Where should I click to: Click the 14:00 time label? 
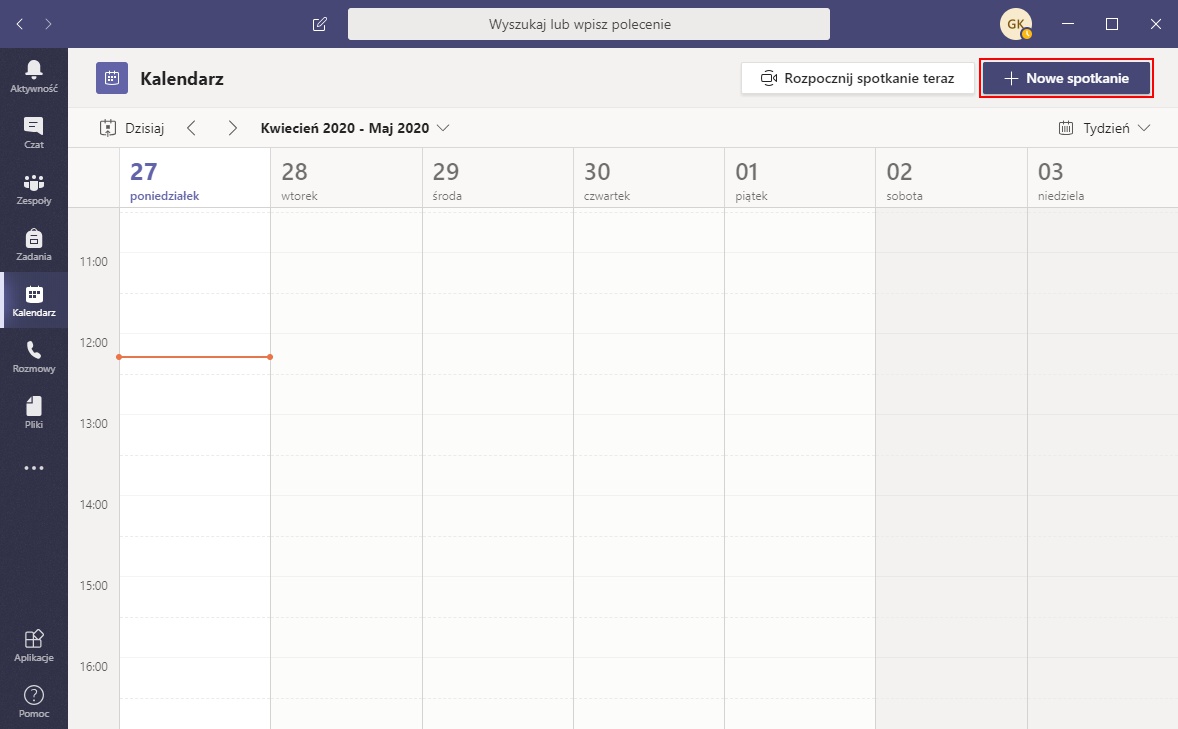click(x=94, y=505)
